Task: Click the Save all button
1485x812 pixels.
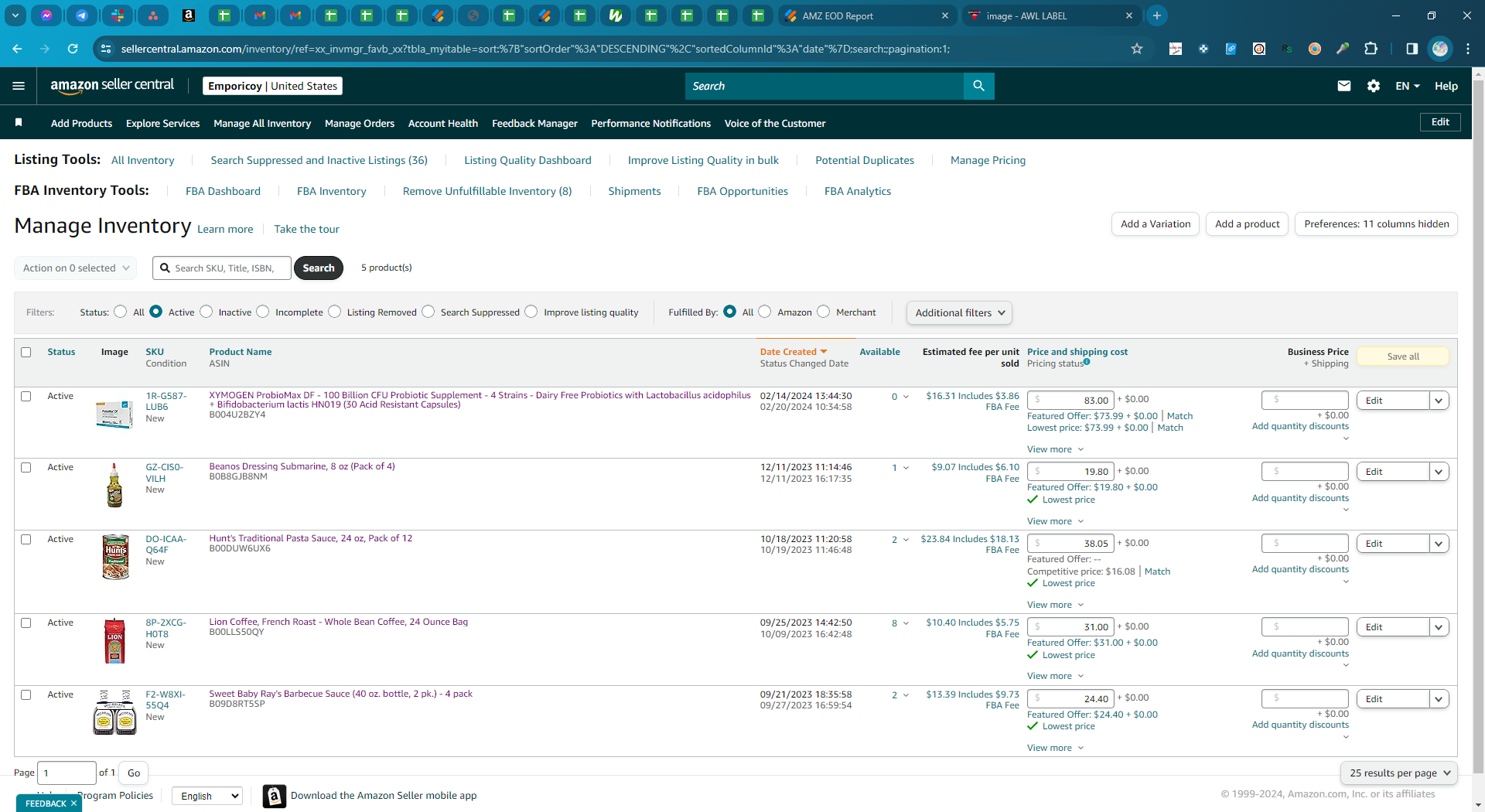Action: [1403, 357]
